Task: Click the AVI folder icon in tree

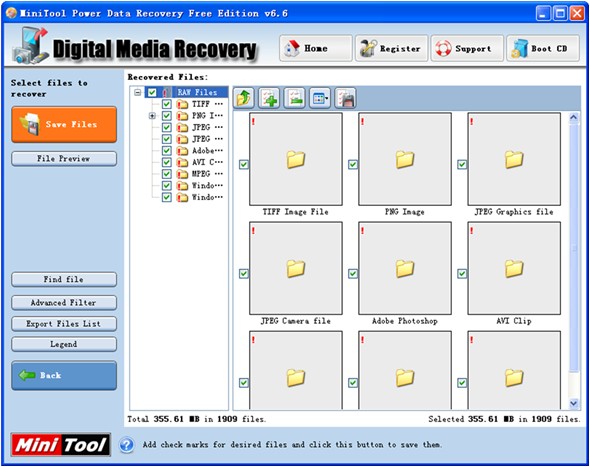Action: coord(182,163)
